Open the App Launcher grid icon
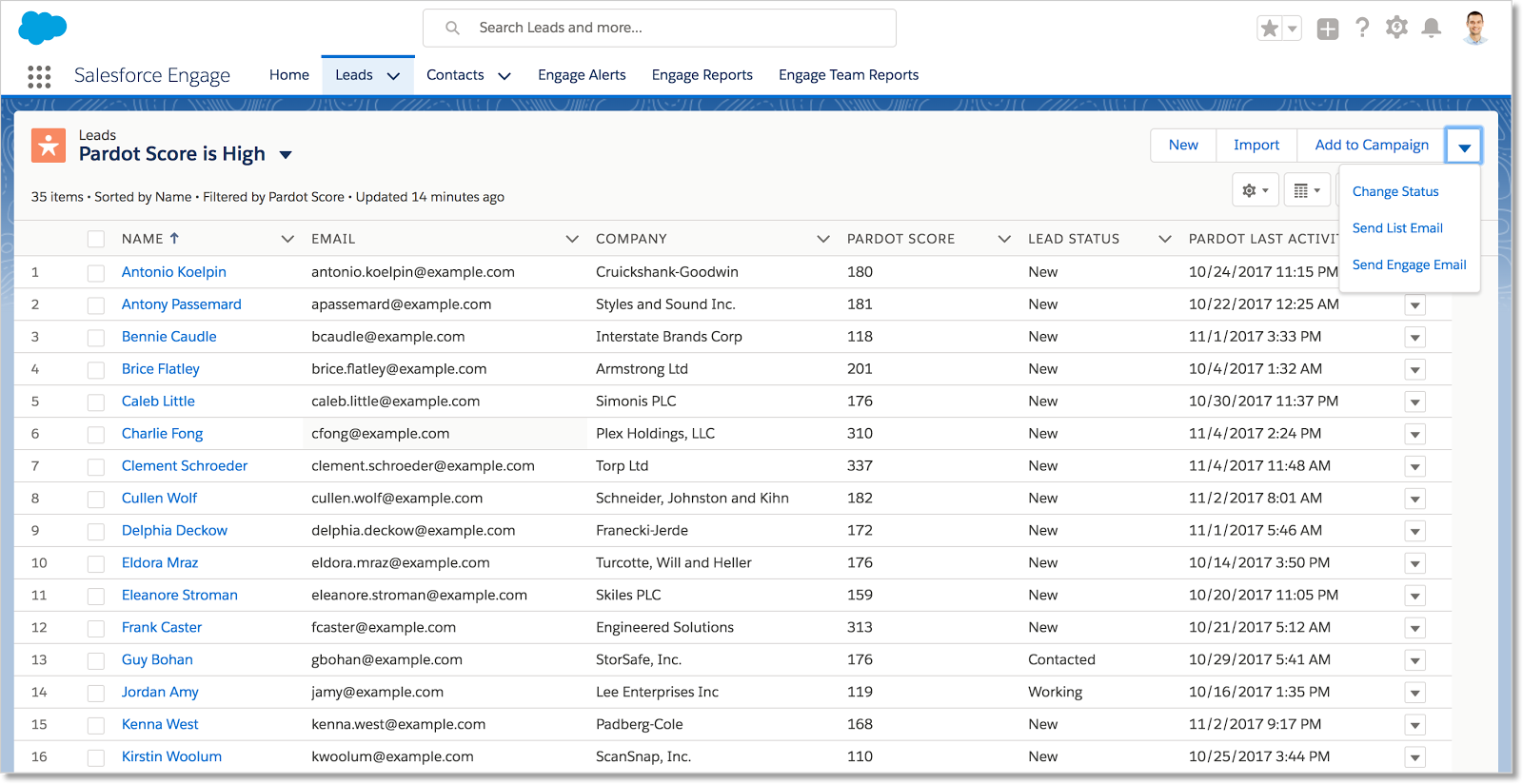Viewport: 1523px width, 784px height. (39, 76)
